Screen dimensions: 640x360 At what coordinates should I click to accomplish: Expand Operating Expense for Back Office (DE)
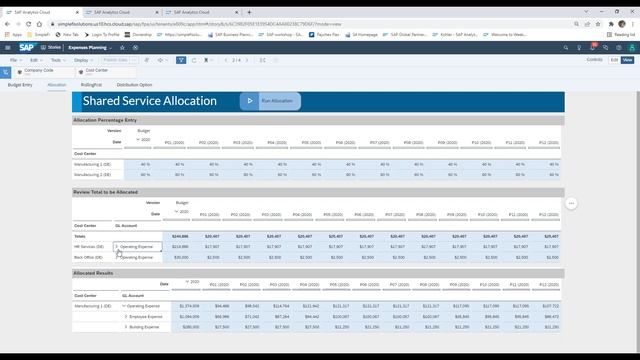click(x=117, y=257)
